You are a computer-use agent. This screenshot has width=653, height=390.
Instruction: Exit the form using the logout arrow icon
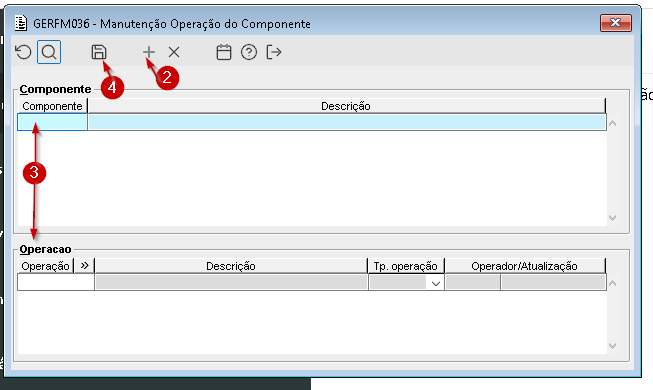click(274, 52)
